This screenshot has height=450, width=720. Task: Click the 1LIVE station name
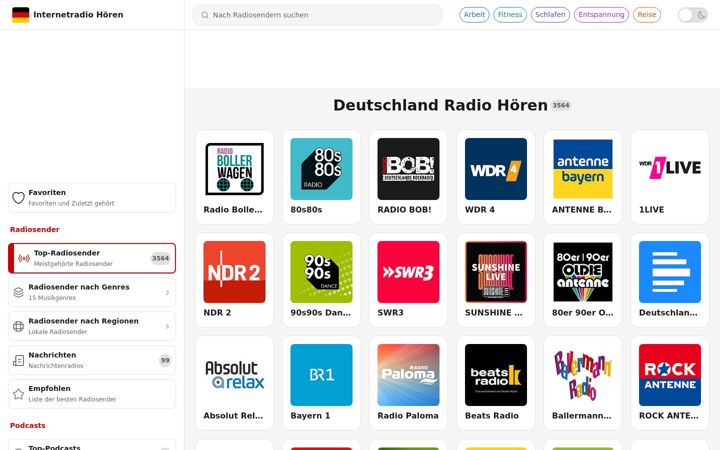(x=652, y=209)
